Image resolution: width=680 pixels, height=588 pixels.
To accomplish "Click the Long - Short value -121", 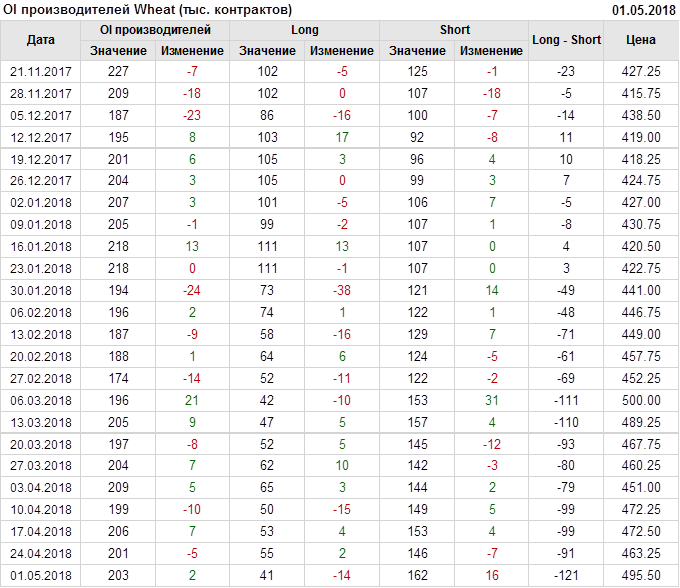I will [x=566, y=576].
